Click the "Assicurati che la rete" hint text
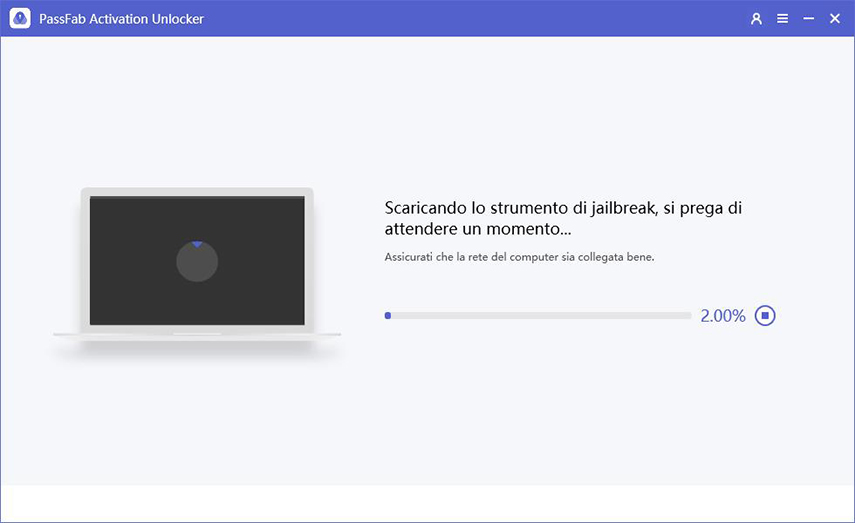 tap(520, 258)
